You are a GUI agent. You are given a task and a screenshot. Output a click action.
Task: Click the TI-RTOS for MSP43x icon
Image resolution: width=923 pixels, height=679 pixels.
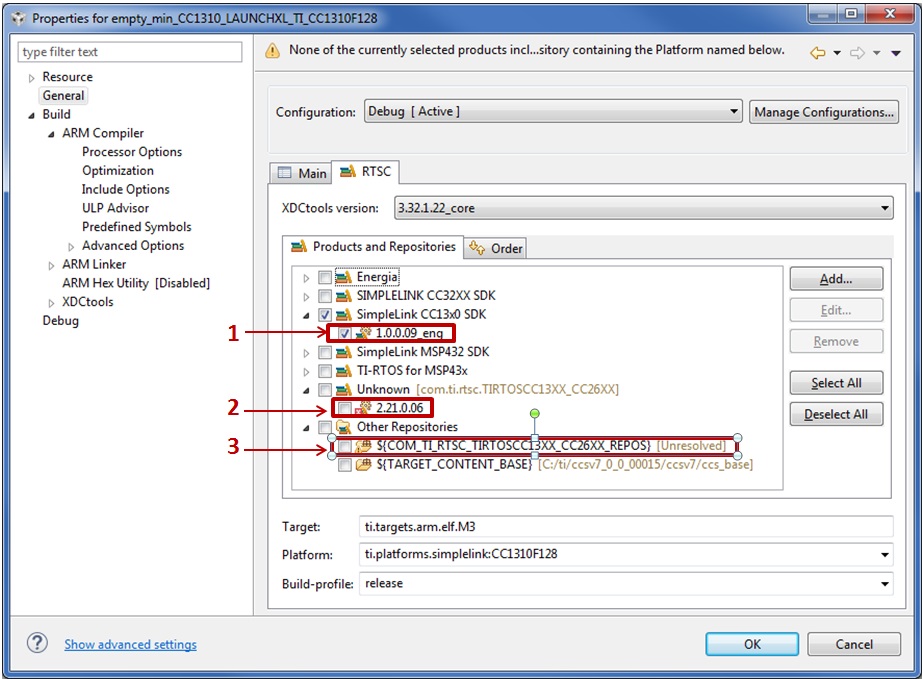coord(344,371)
